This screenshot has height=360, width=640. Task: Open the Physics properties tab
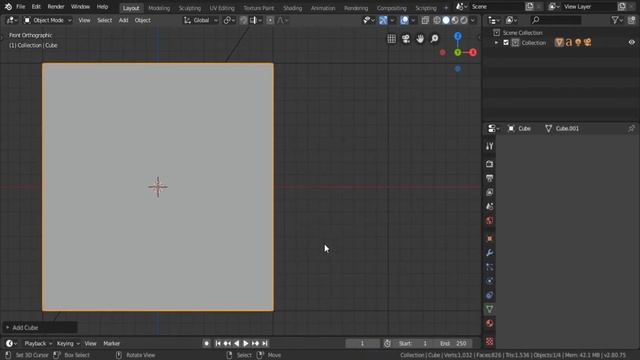point(489,281)
